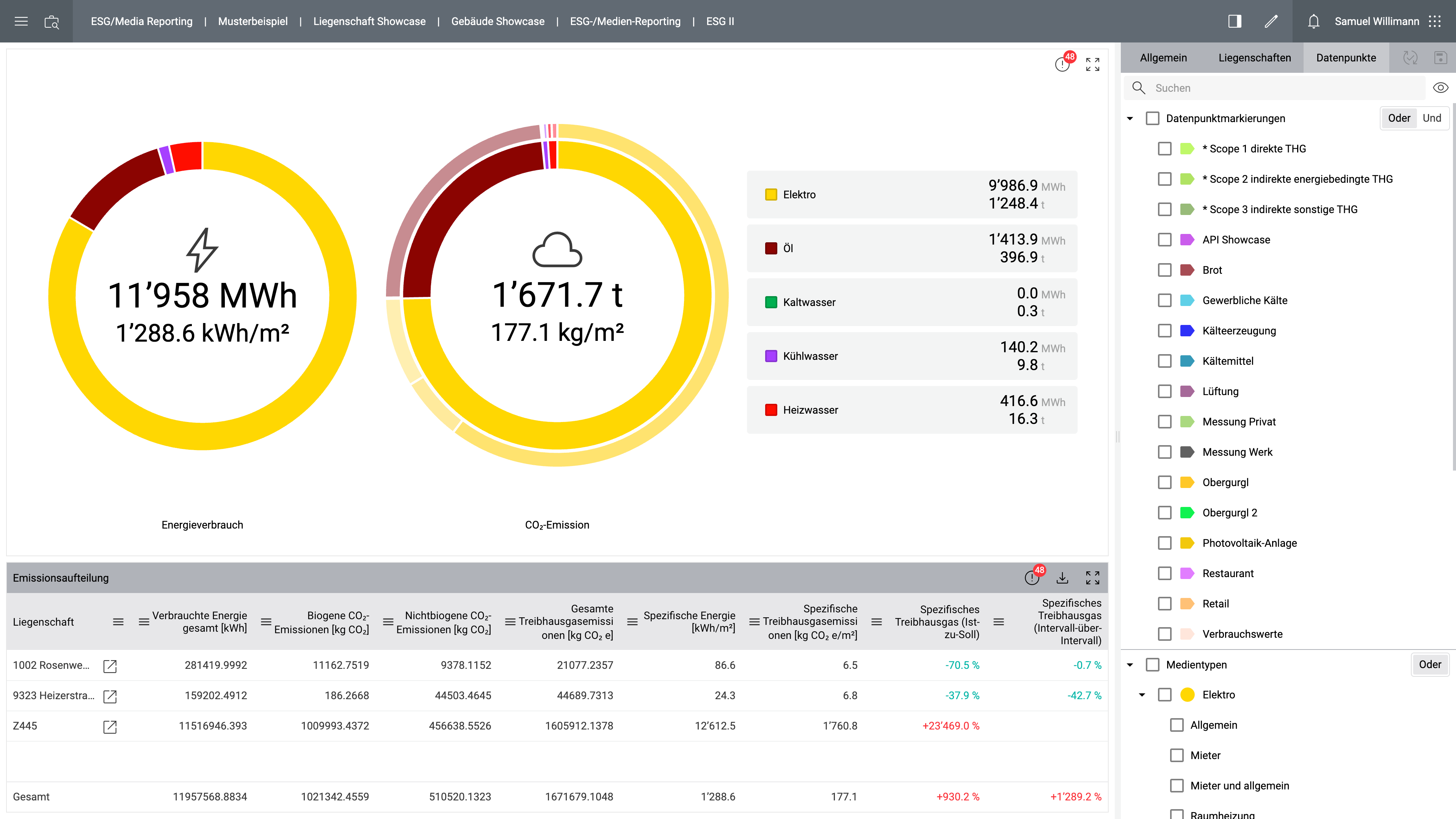Open the apps grid icon
Viewport: 1456px width, 819px height.
[x=1434, y=22]
